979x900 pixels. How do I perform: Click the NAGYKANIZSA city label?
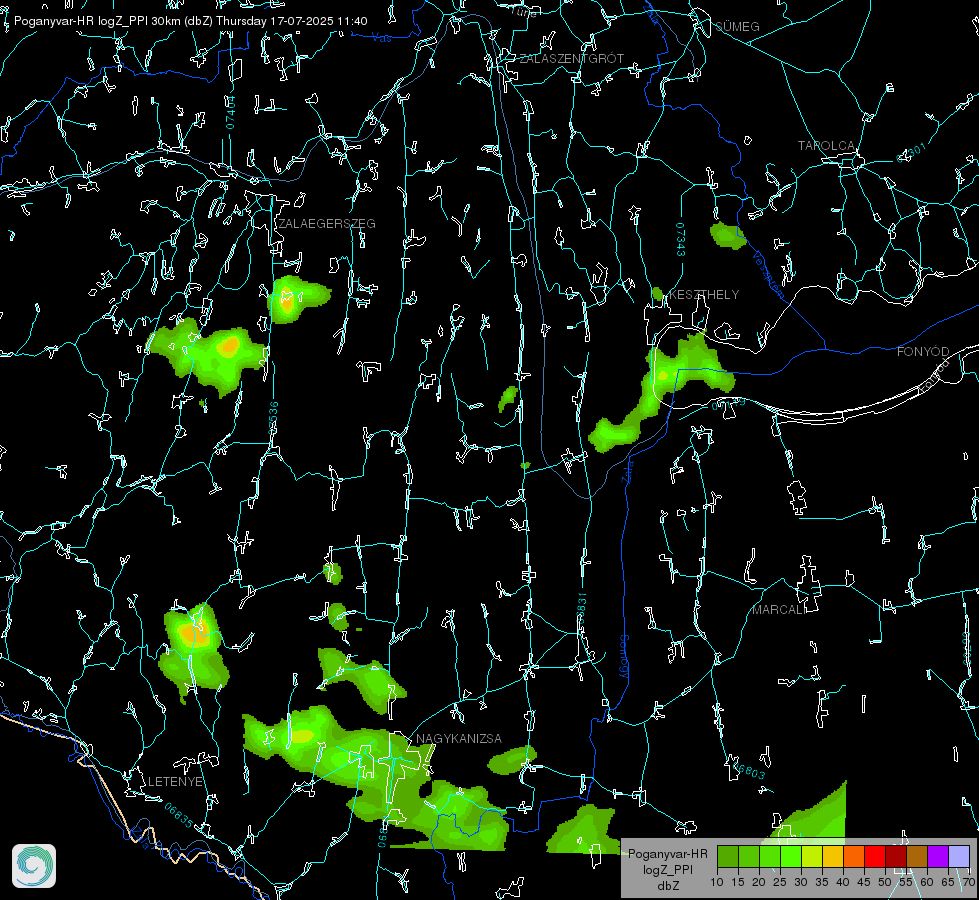459,739
